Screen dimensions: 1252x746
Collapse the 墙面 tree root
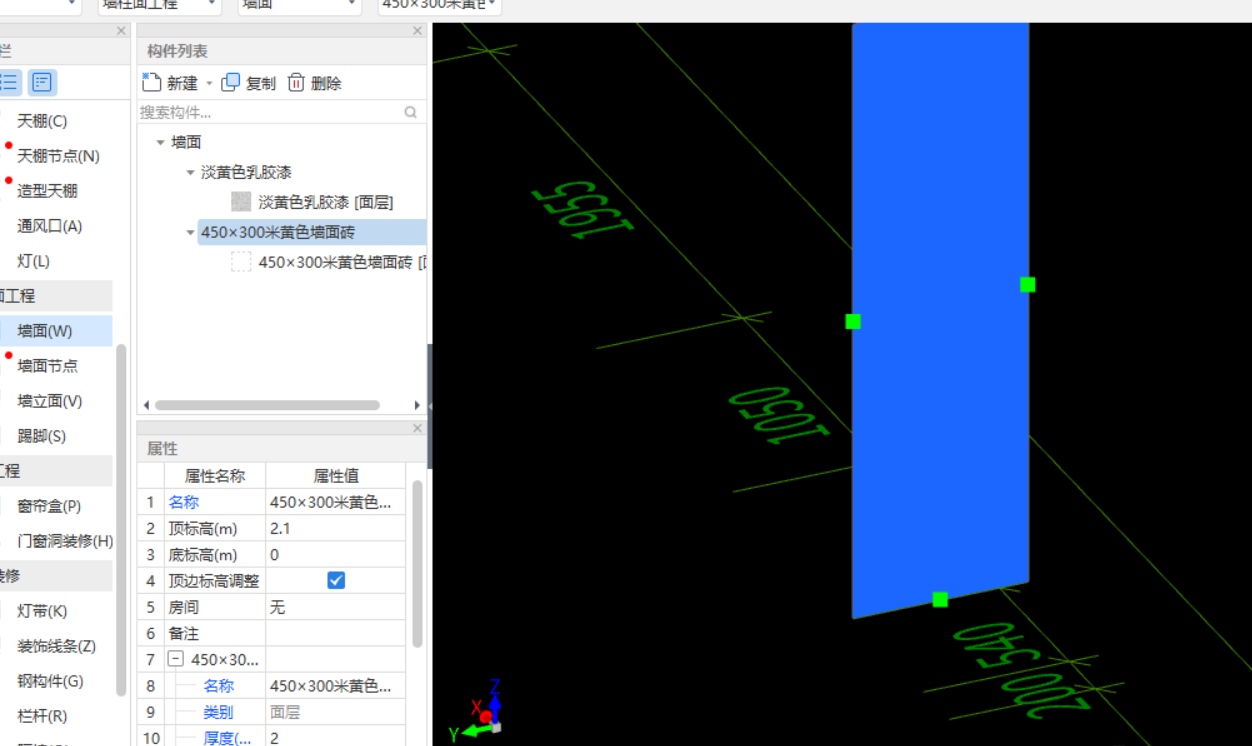tap(160, 142)
